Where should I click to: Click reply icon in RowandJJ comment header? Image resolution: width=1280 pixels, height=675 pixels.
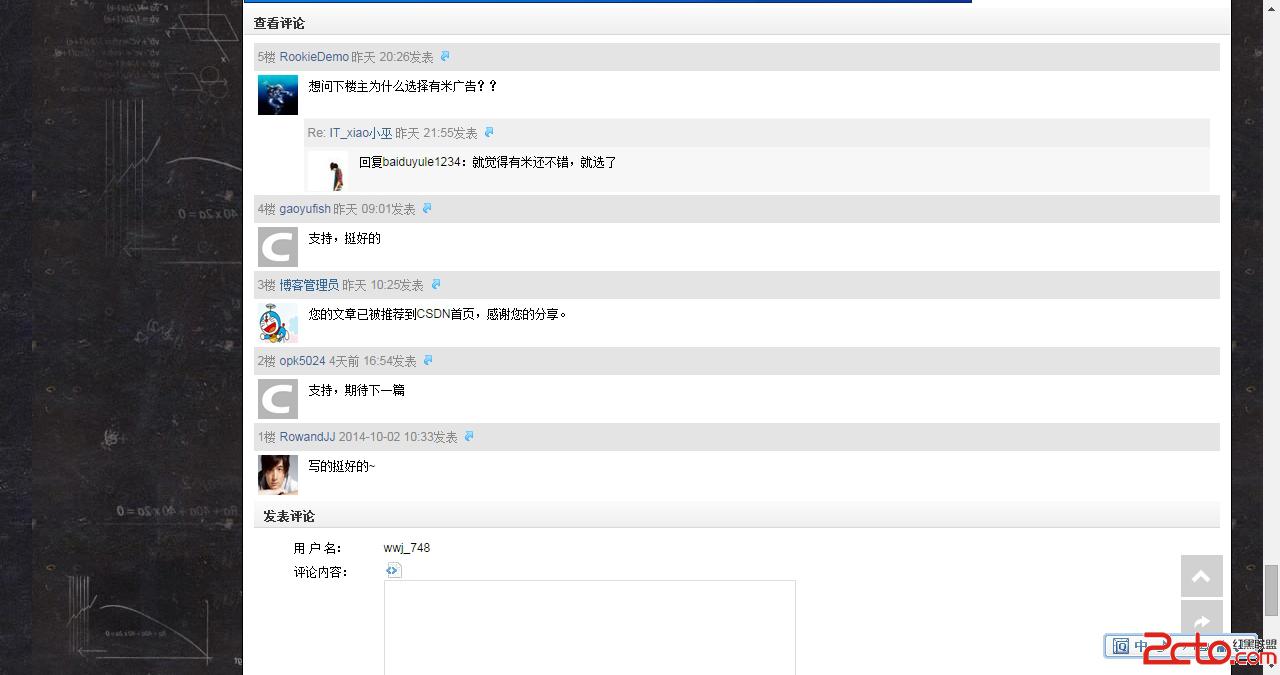(x=469, y=437)
